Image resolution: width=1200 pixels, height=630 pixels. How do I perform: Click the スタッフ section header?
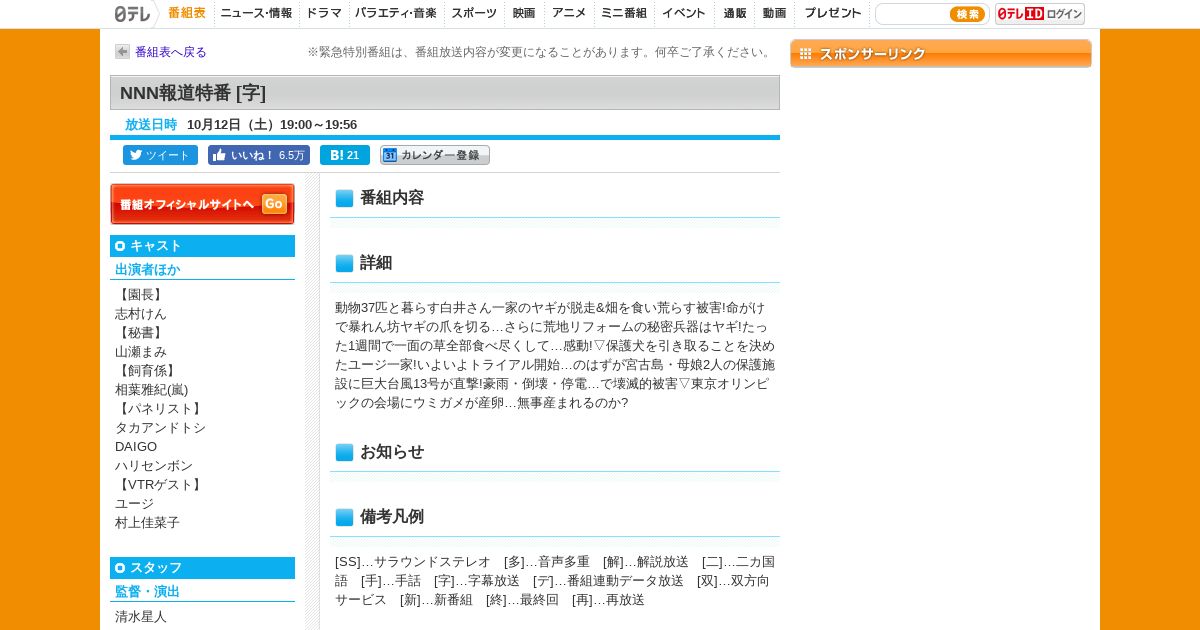pos(202,568)
